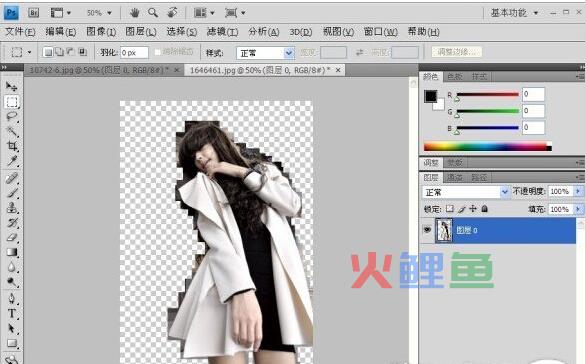Open the layer blend mode dropdown 正常
The image size is (585, 364).
coord(466,192)
